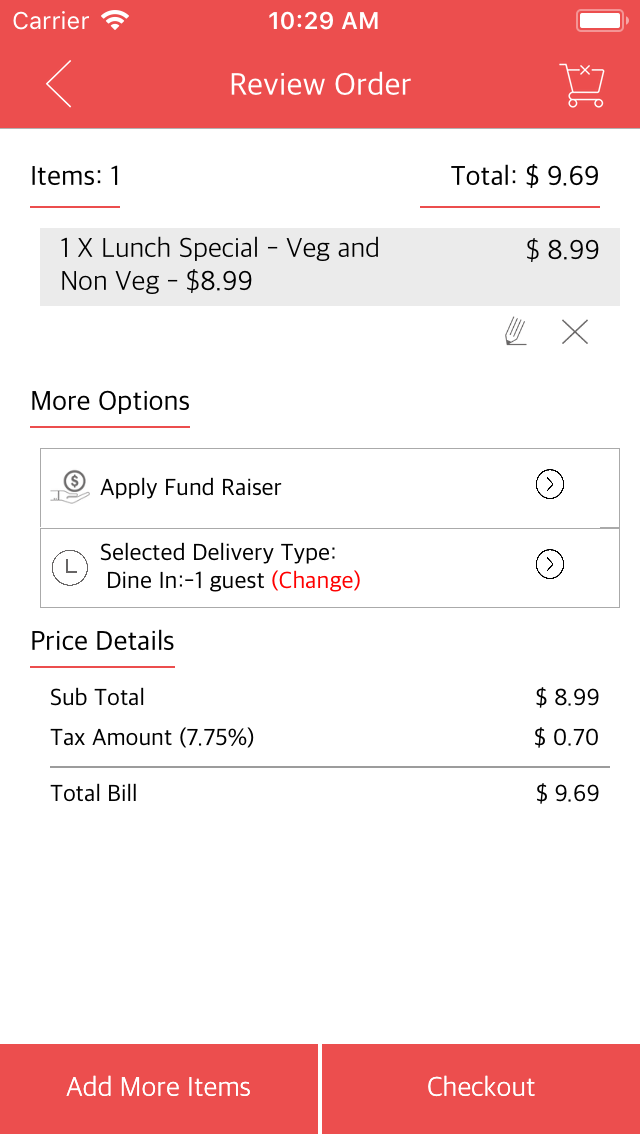640x1136 pixels.
Task: Edit the Lunch Special item with pencil icon
Action: pyautogui.click(x=516, y=332)
